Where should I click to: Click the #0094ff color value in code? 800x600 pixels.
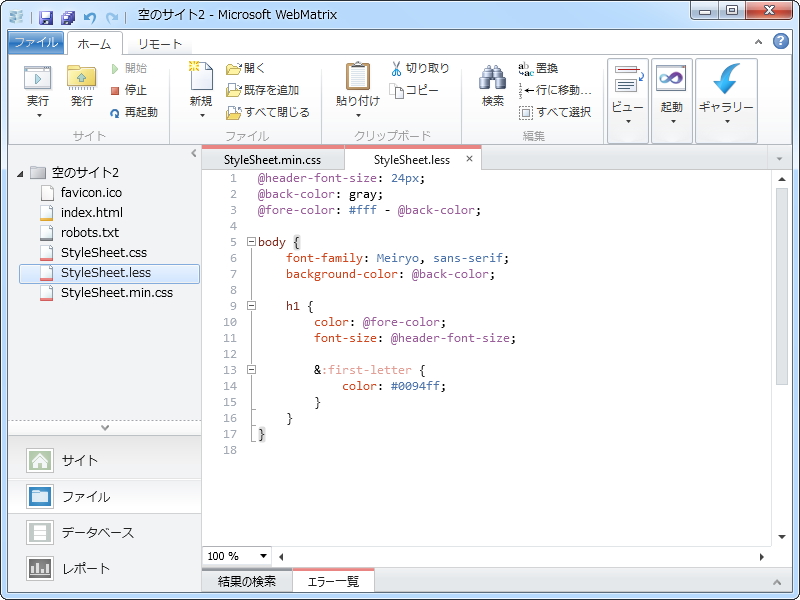point(415,386)
